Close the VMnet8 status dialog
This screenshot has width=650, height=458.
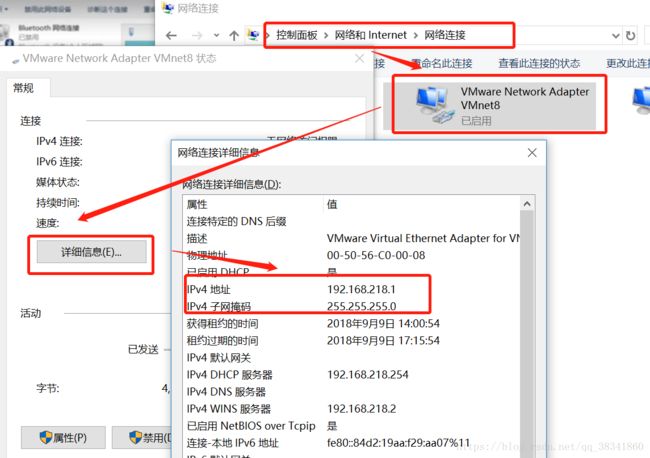359,58
